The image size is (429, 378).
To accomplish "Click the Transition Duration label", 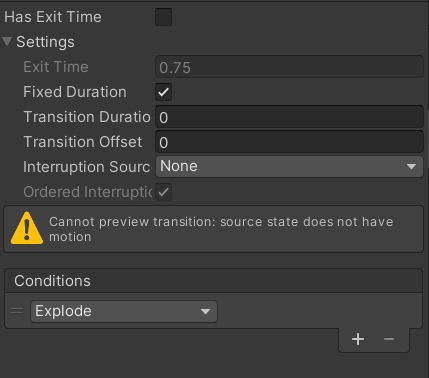I will tap(87, 117).
